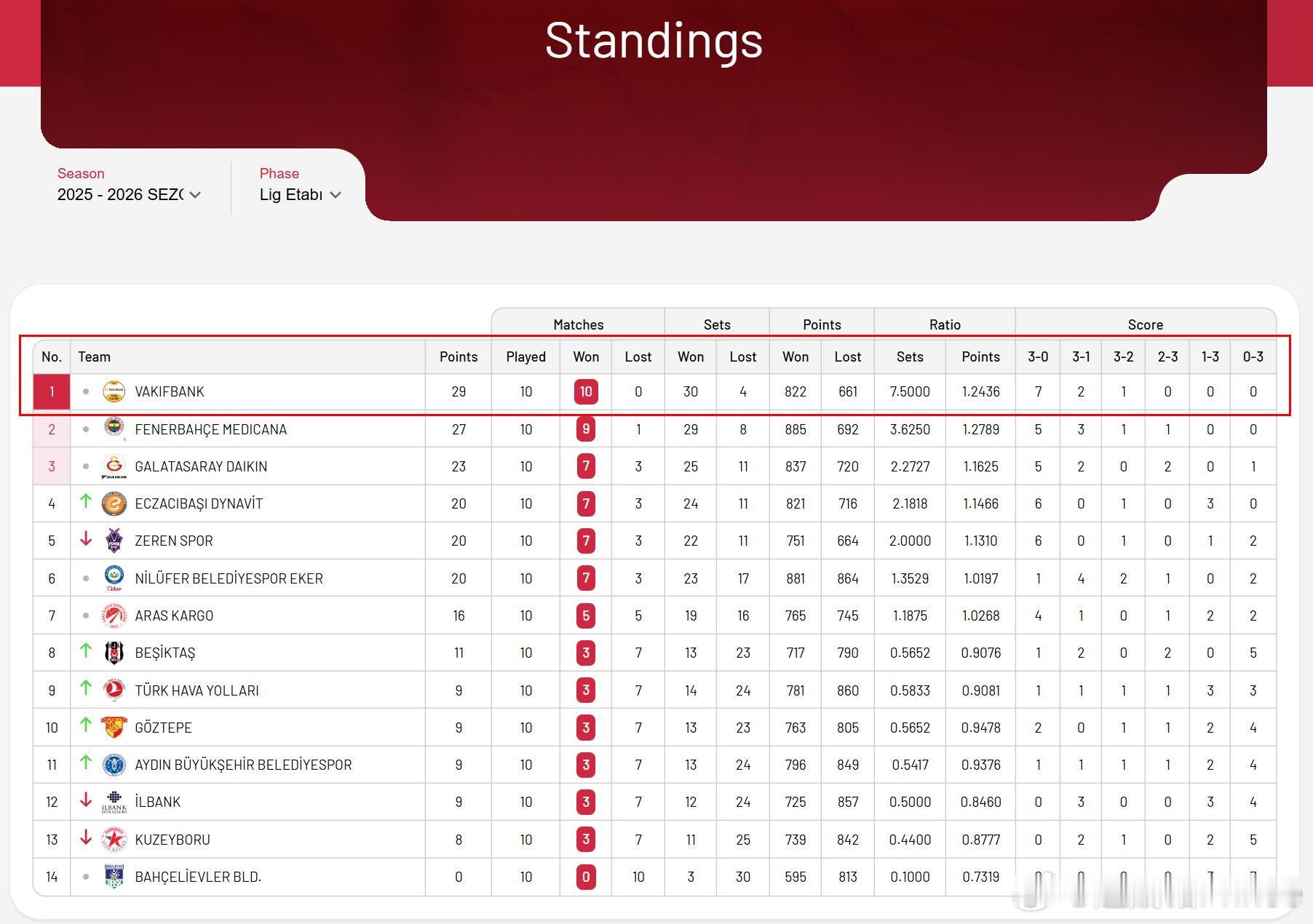Screen dimensions: 1313x924
Task: Click the Aras Kargo team logo
Action: coord(114,616)
